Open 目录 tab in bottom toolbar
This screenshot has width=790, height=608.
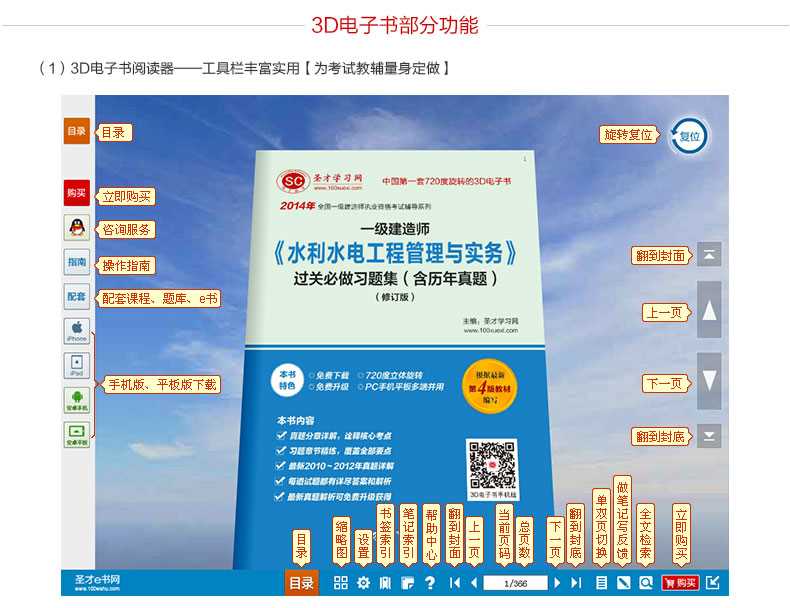pos(301,583)
